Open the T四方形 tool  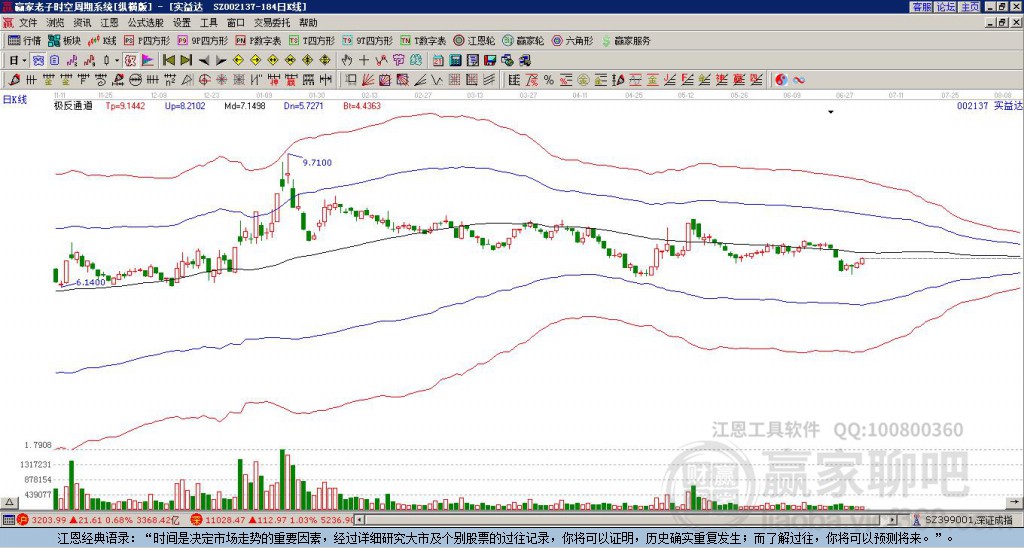[x=312, y=40]
